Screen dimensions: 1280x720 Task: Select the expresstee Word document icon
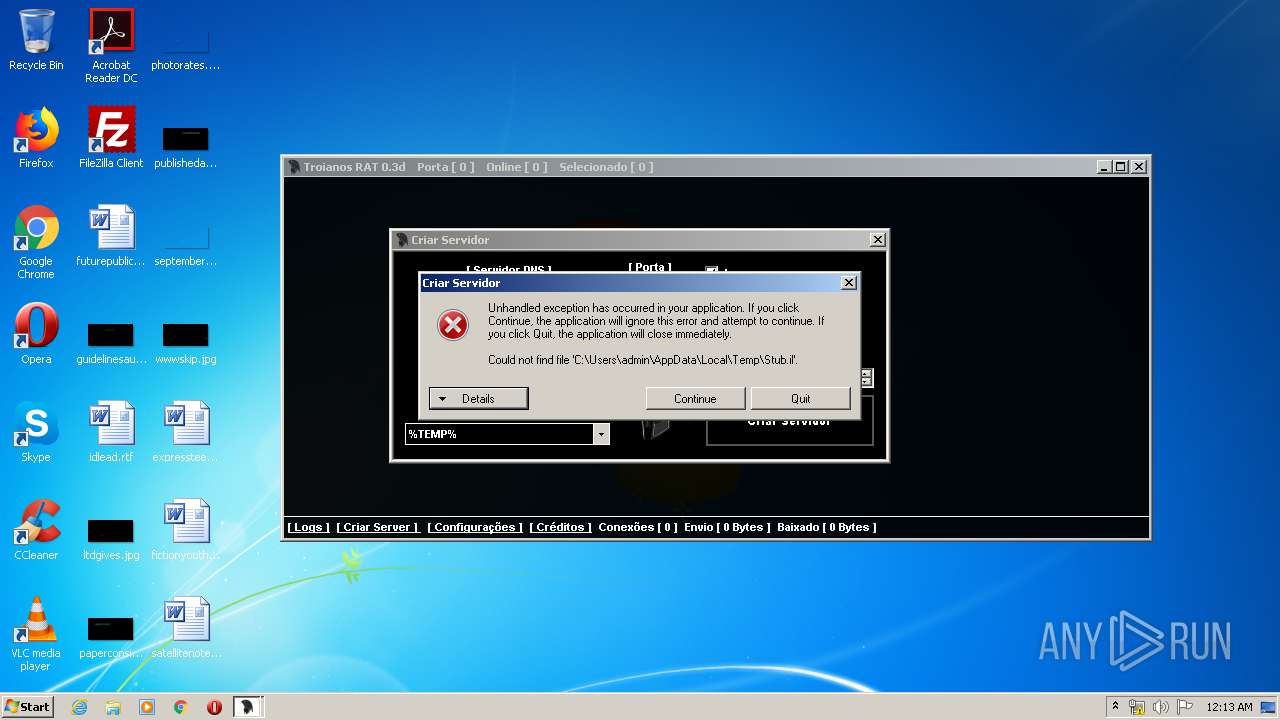coord(186,432)
